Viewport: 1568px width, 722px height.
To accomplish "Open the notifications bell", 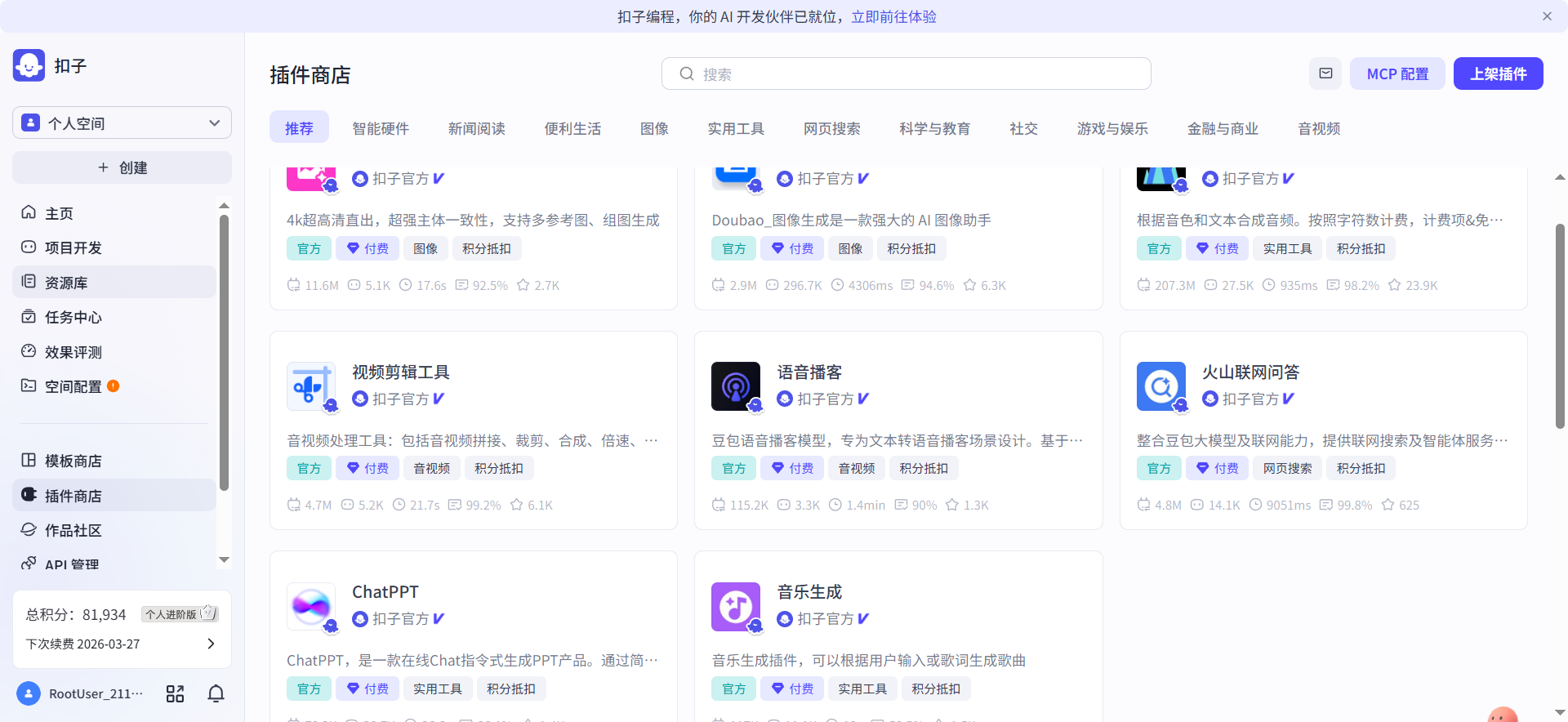I will click(x=216, y=693).
